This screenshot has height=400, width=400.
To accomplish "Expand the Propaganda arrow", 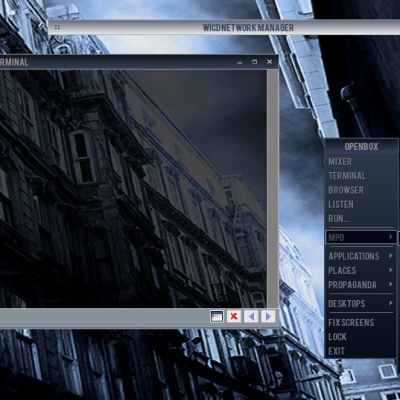I will (x=391, y=284).
